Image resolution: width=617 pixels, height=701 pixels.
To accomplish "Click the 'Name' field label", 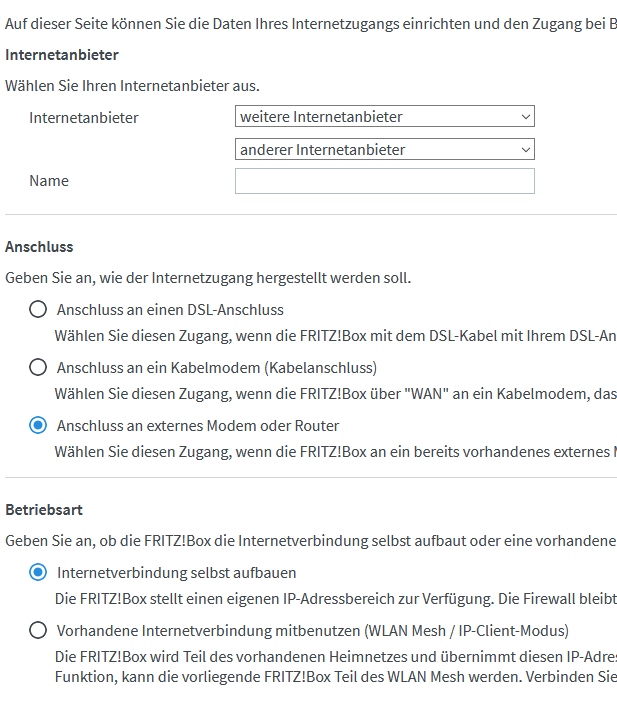I will 49,181.
